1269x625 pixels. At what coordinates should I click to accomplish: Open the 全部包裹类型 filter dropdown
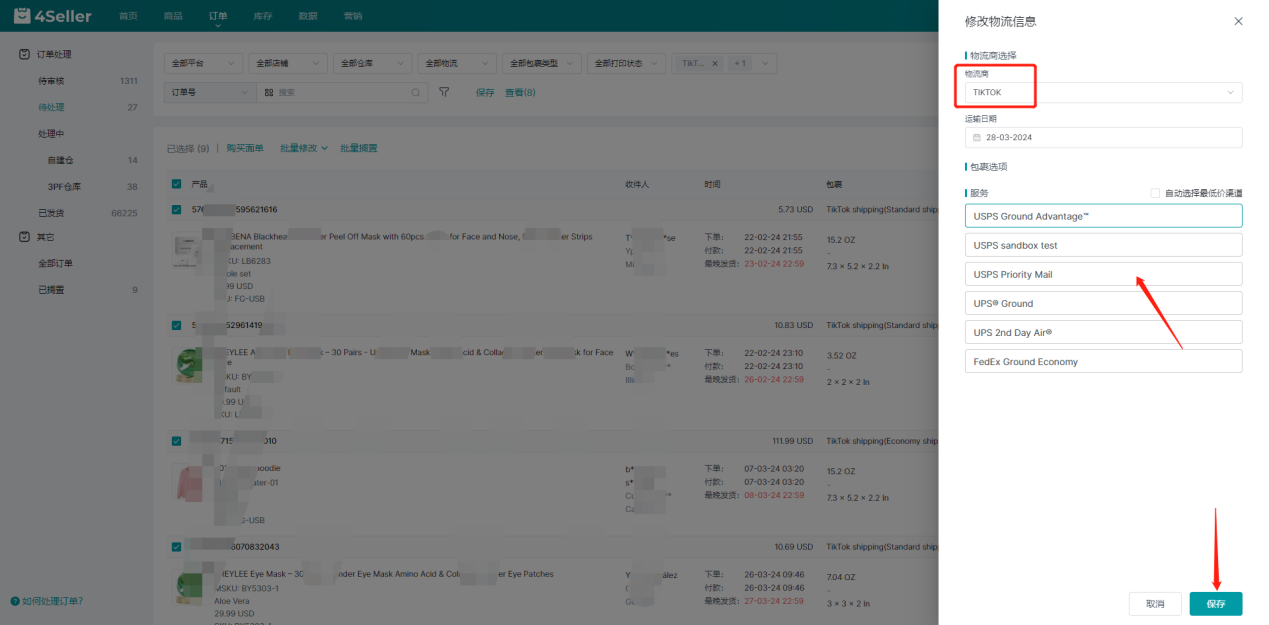(541, 63)
